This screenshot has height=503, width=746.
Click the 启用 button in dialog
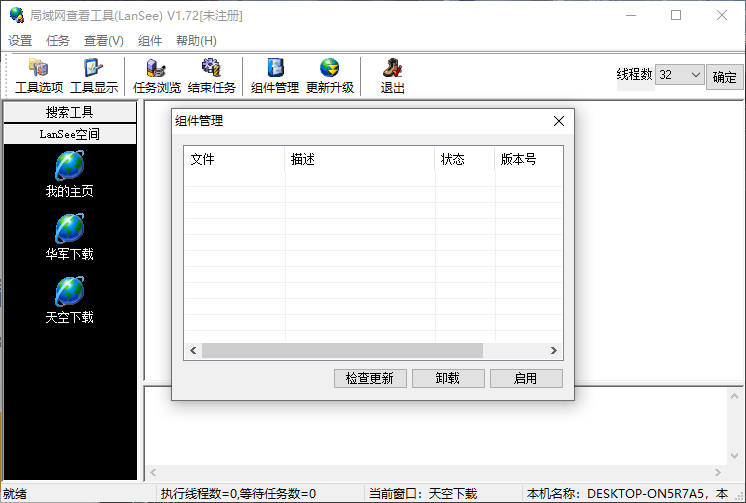(526, 378)
